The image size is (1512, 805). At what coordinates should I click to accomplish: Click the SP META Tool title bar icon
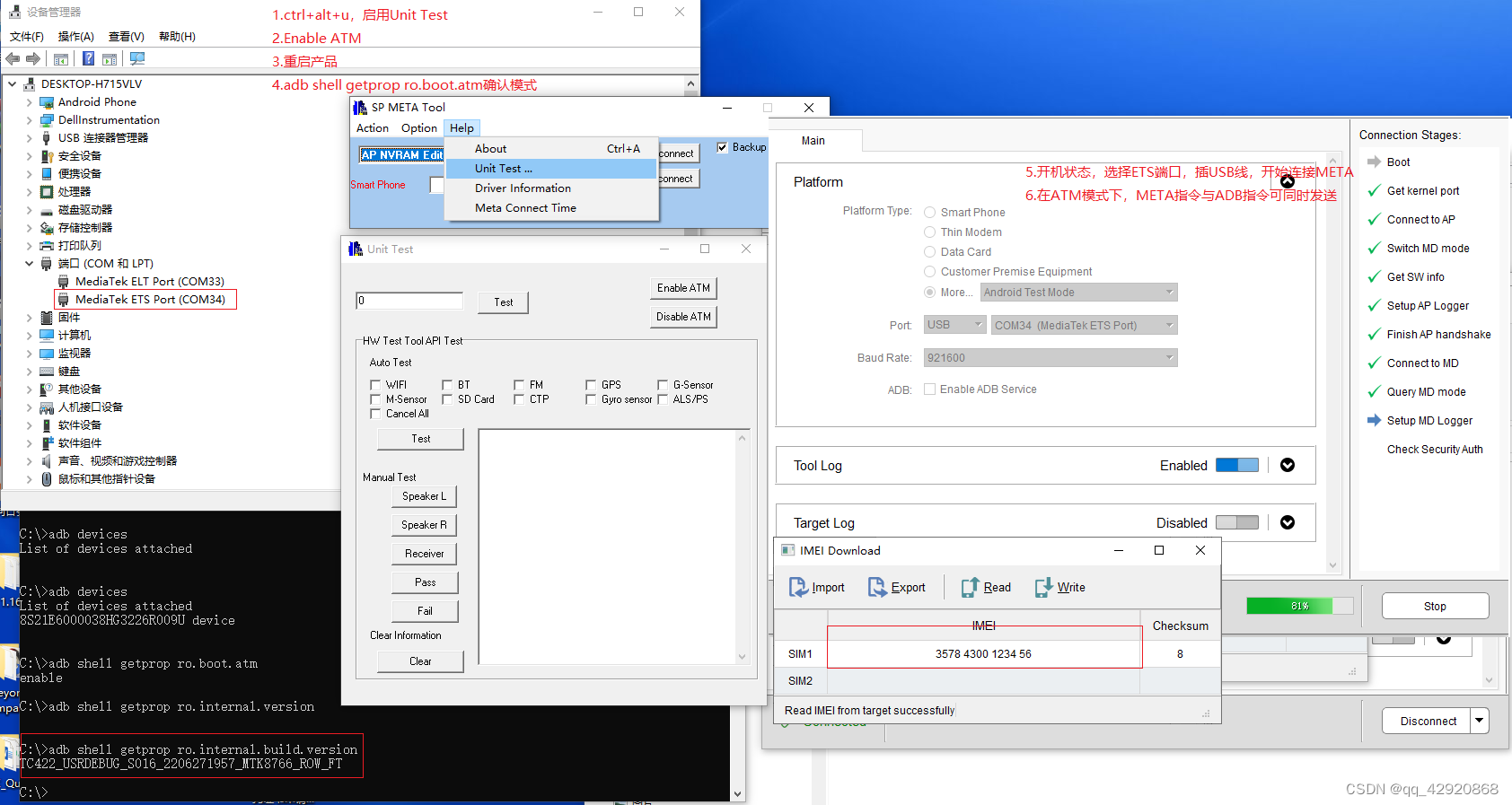pos(360,108)
